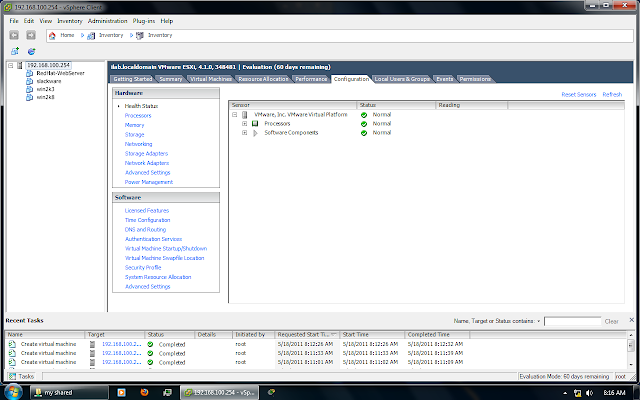The image size is (640, 400).
Task: Open Virtual Machine Startup/Shutdown link
Action: click(166, 248)
